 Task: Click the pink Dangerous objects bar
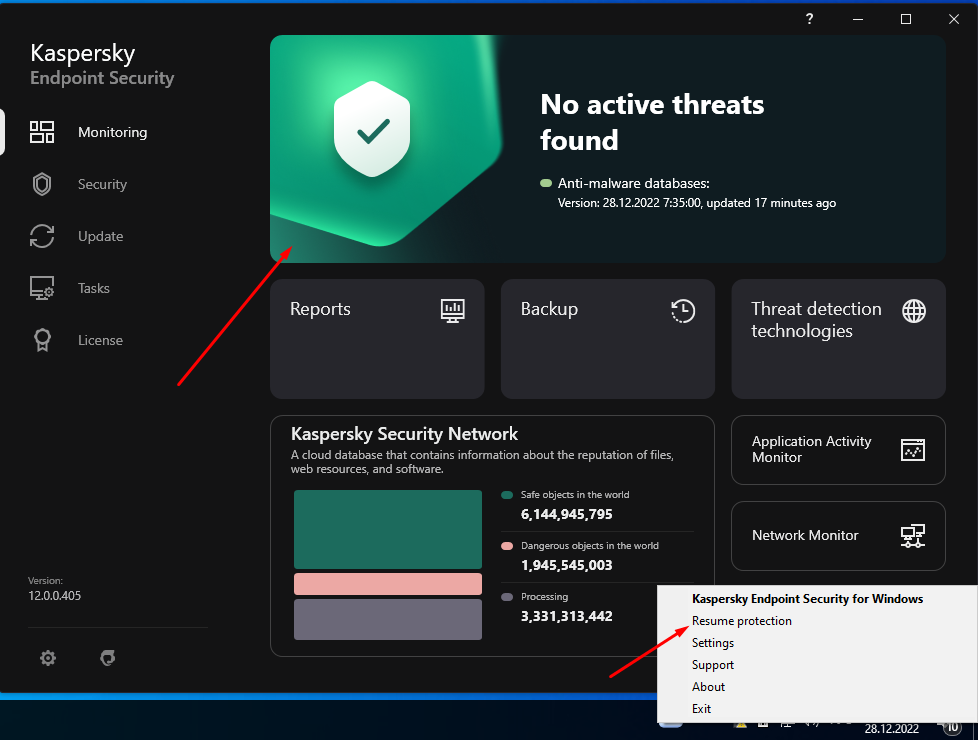[x=388, y=584]
